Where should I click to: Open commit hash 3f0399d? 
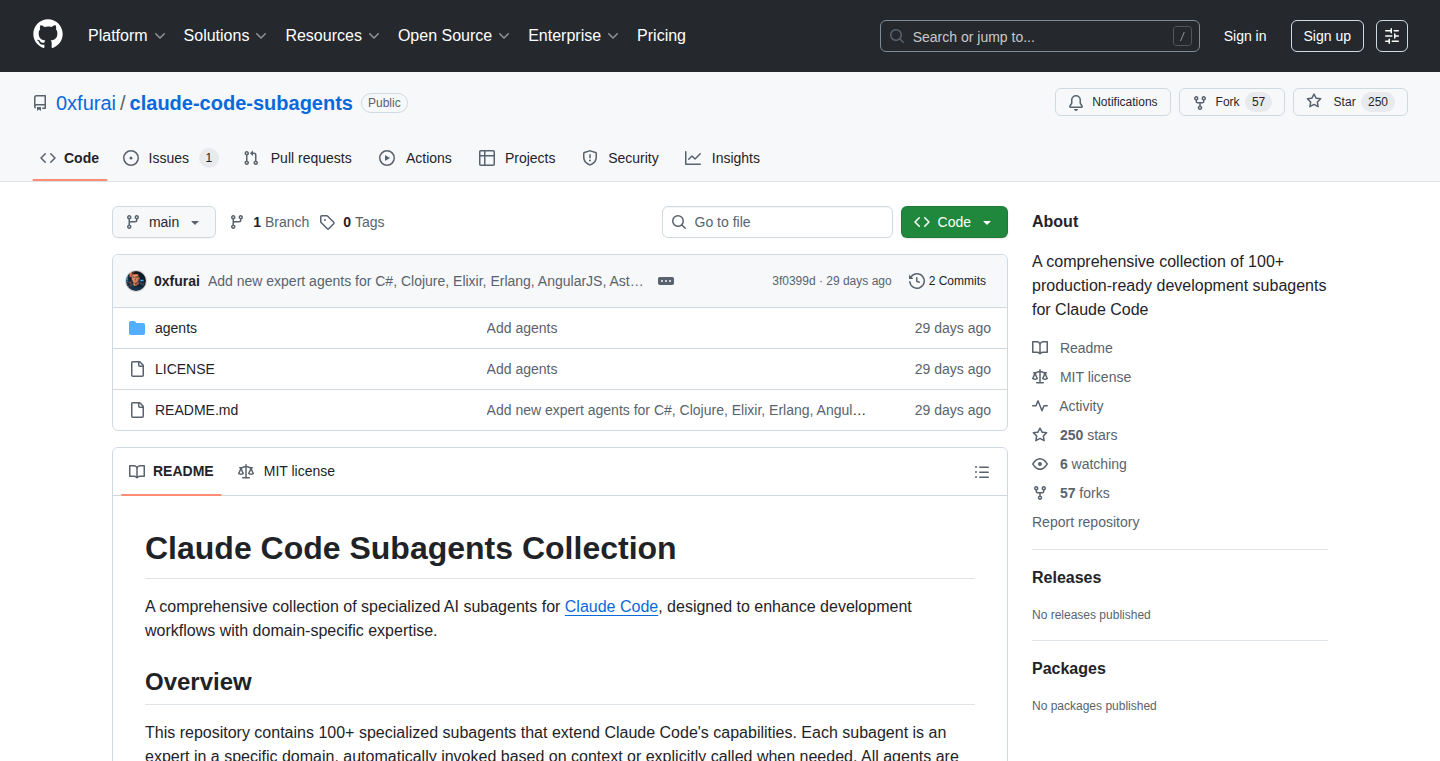pyautogui.click(x=794, y=281)
